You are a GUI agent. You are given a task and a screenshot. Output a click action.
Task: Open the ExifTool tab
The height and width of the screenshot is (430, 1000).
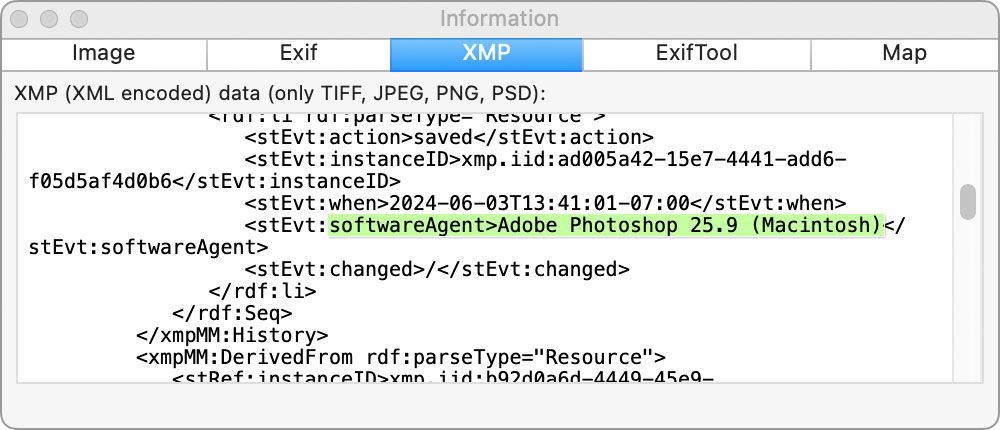(x=696, y=54)
